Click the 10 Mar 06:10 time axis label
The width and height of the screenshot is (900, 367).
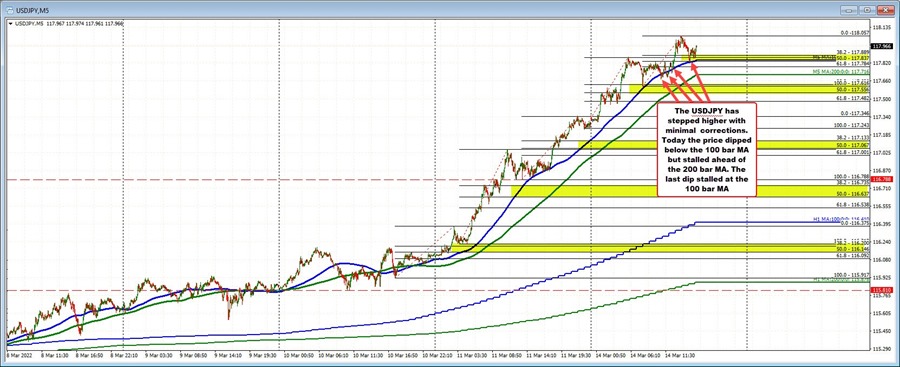coord(333,355)
